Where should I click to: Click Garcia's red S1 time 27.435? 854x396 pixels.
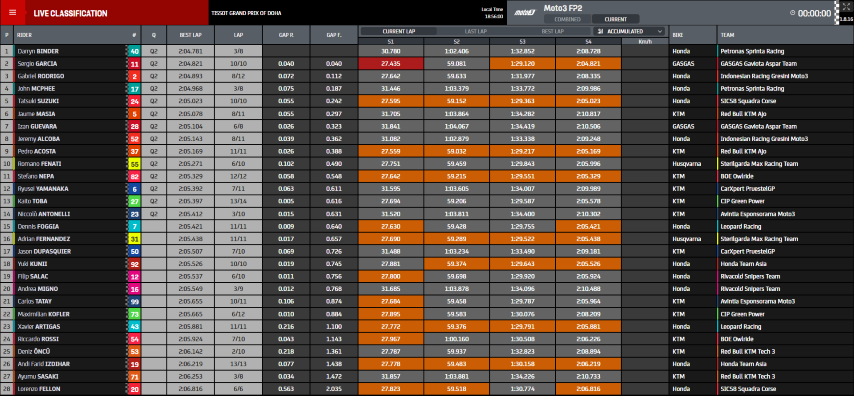391,64
